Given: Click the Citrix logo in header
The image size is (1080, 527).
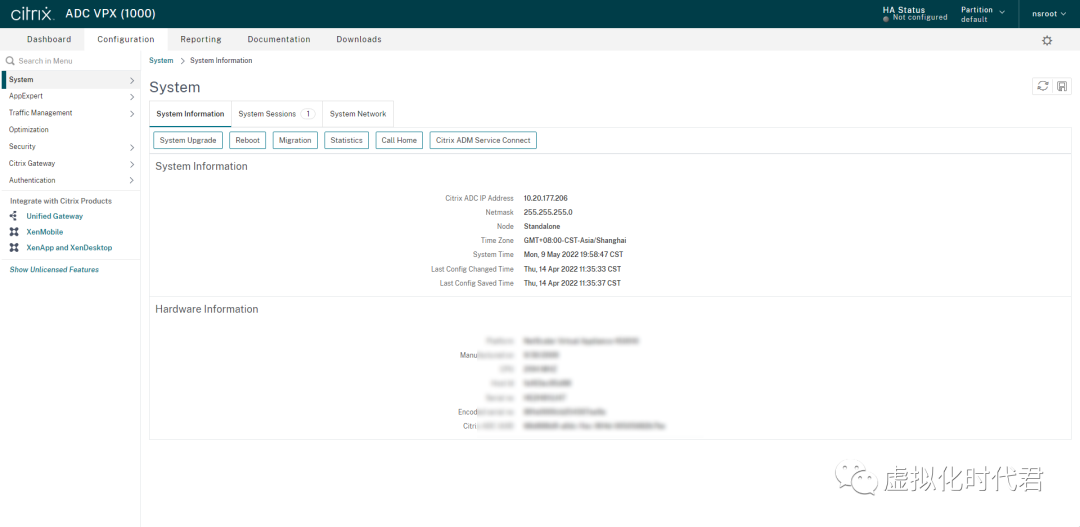Looking at the screenshot, I should 32,14.
